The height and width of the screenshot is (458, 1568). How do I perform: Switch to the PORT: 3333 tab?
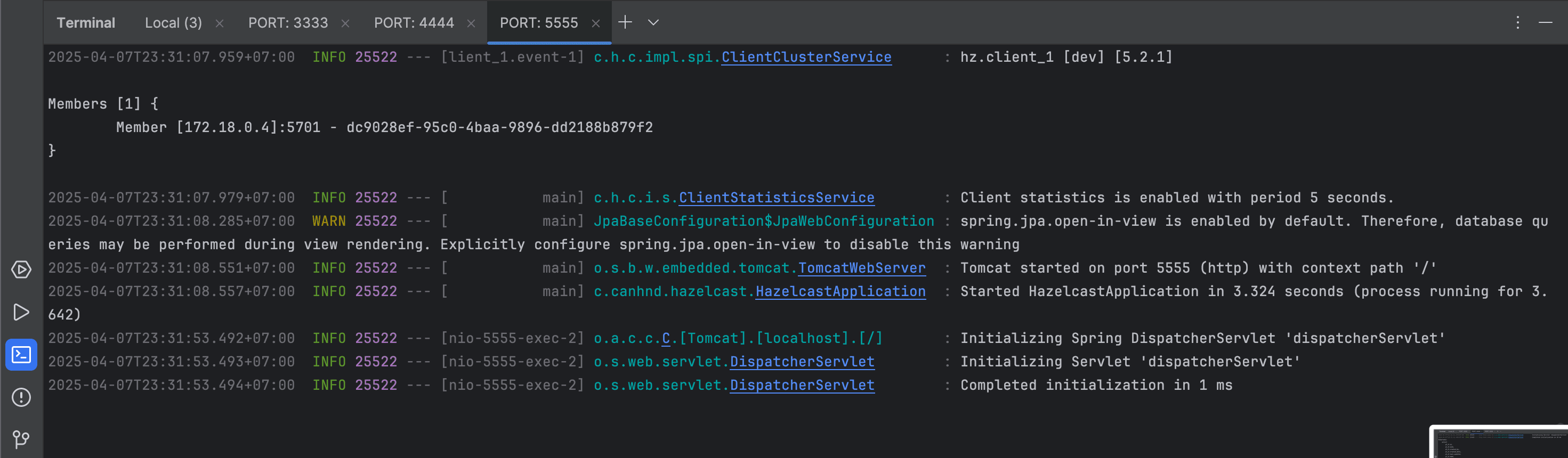288,22
